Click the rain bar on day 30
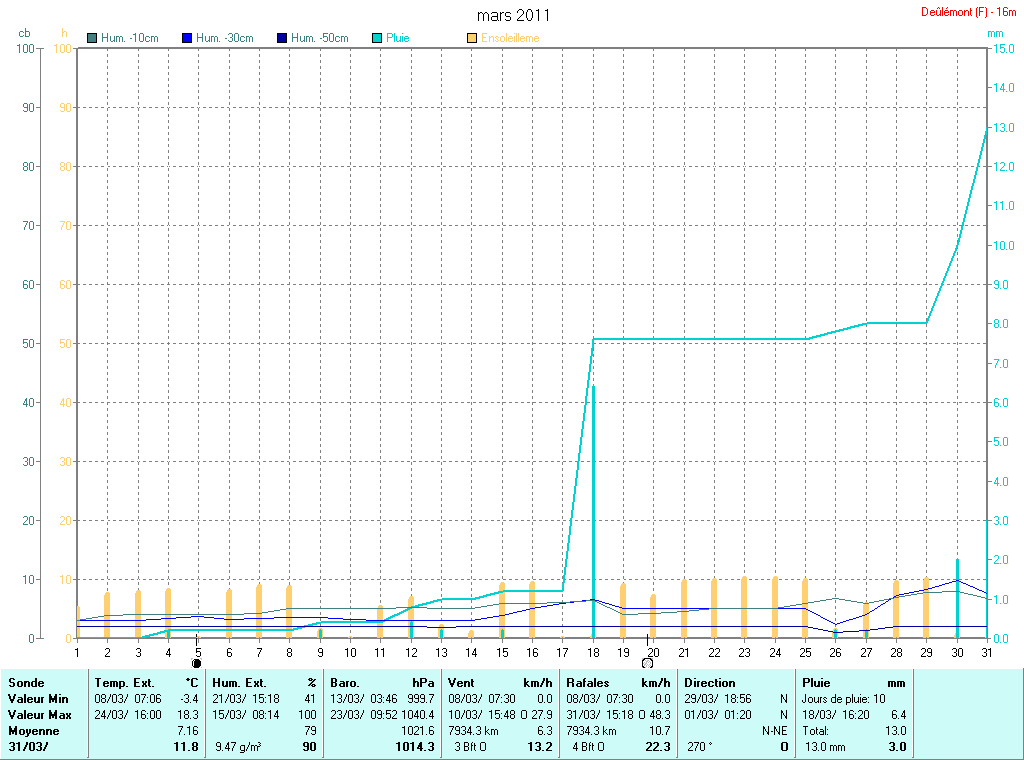 click(957, 598)
